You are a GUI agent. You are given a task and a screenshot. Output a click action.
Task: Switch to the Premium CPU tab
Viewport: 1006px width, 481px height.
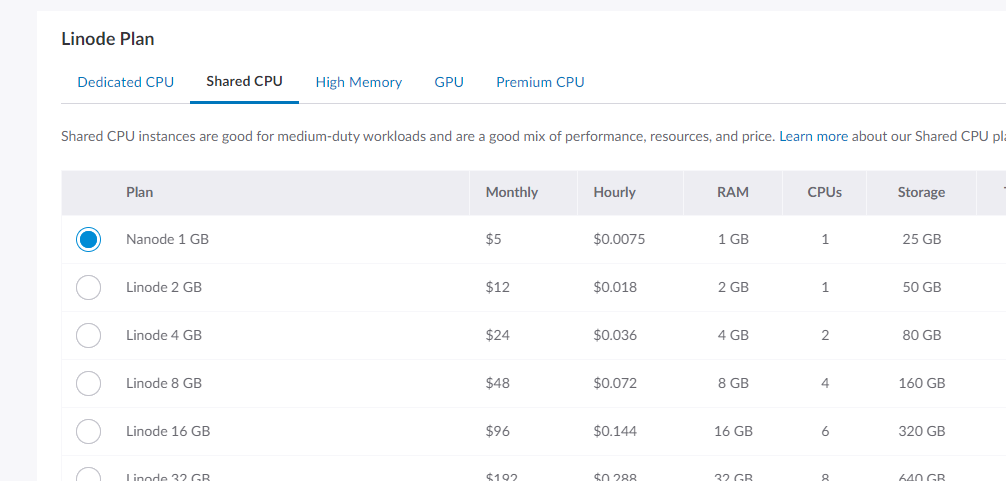[x=540, y=82]
